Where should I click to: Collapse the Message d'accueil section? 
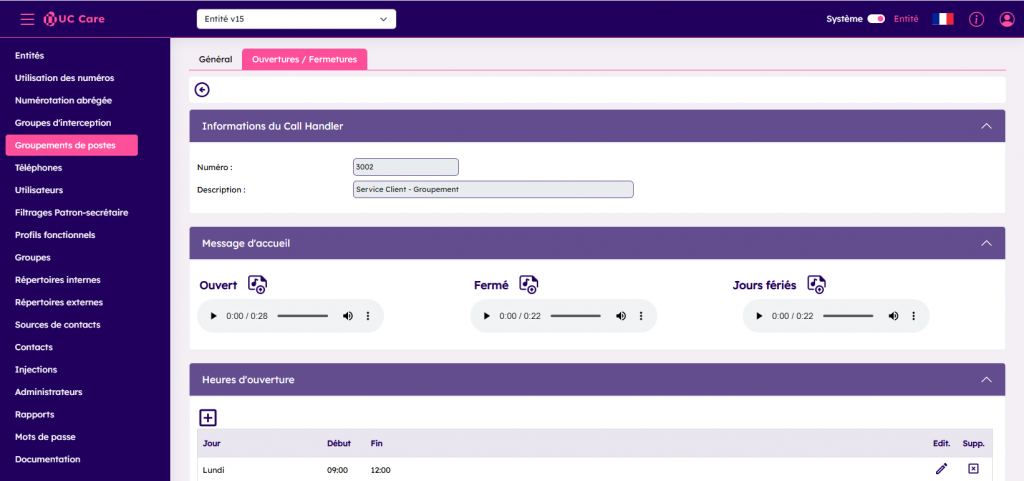point(986,243)
